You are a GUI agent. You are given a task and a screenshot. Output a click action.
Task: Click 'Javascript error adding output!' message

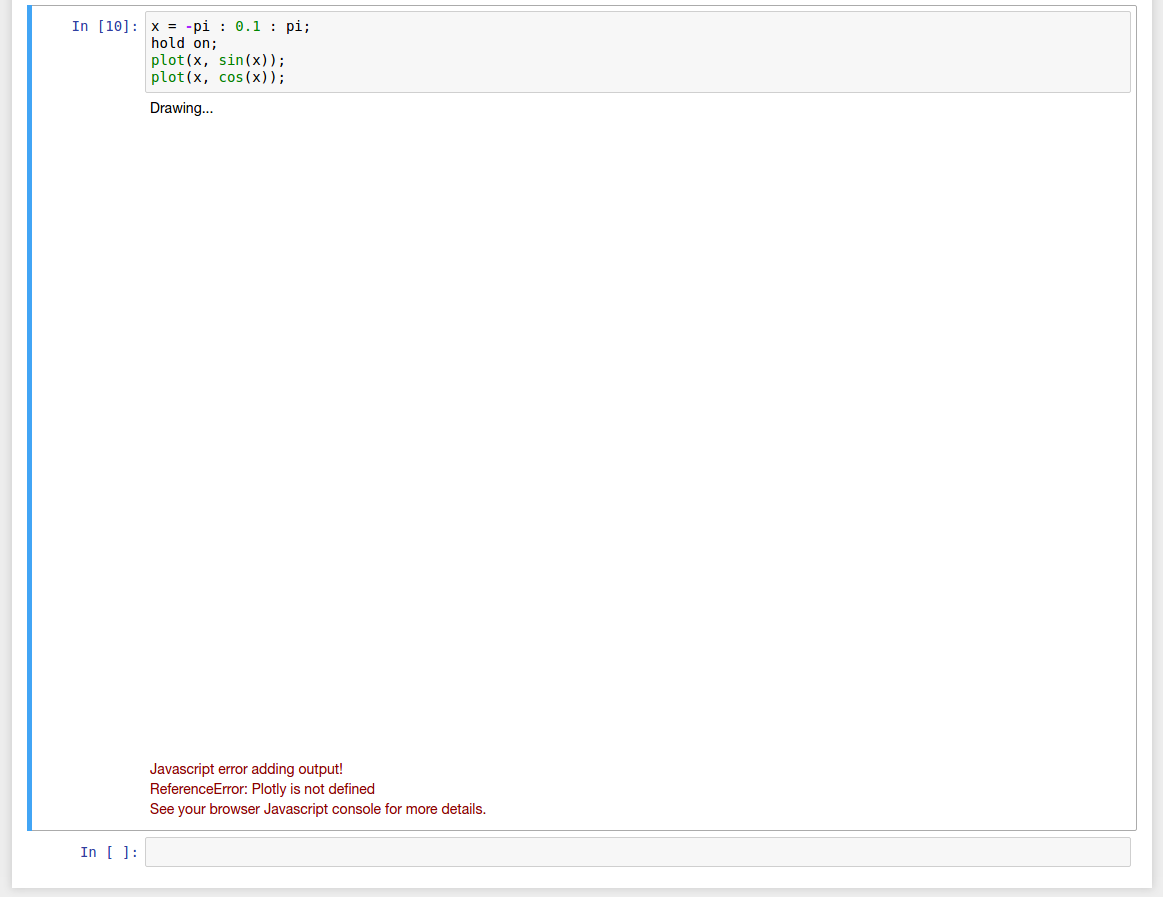246,769
